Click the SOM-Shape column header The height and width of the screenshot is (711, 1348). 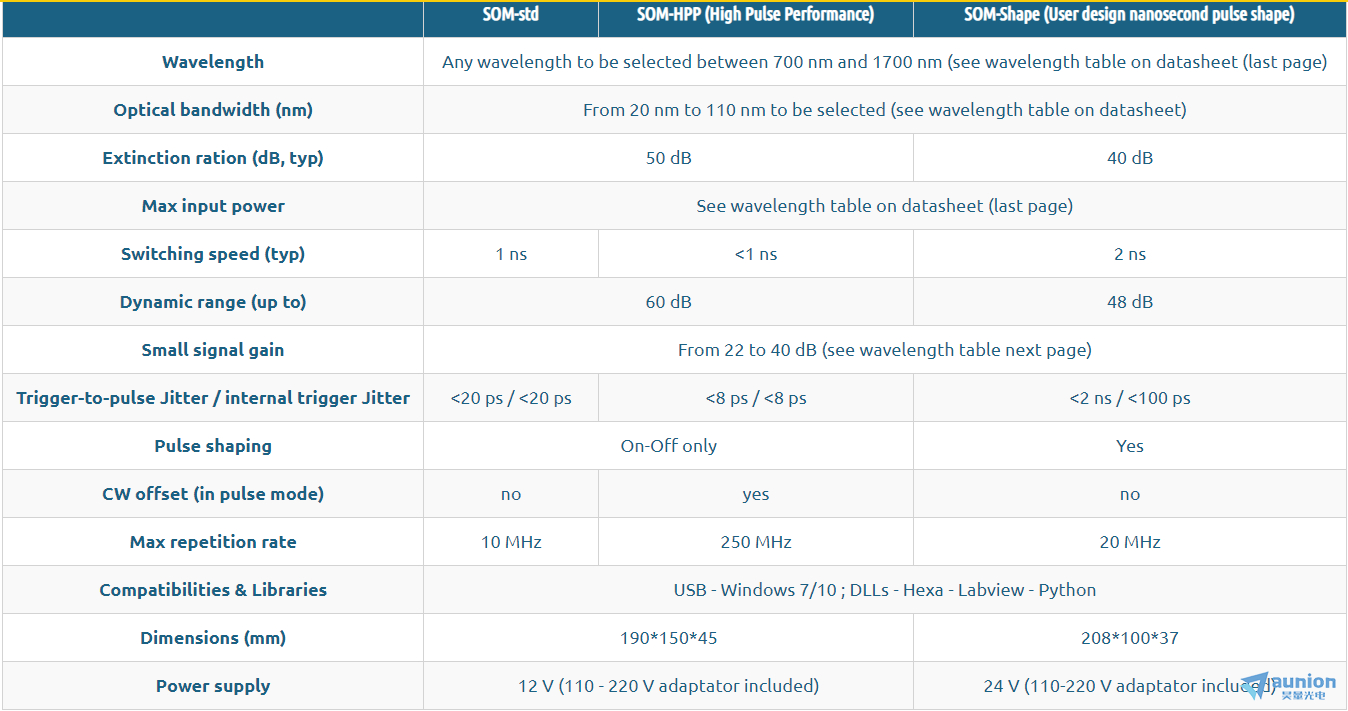pos(1129,14)
